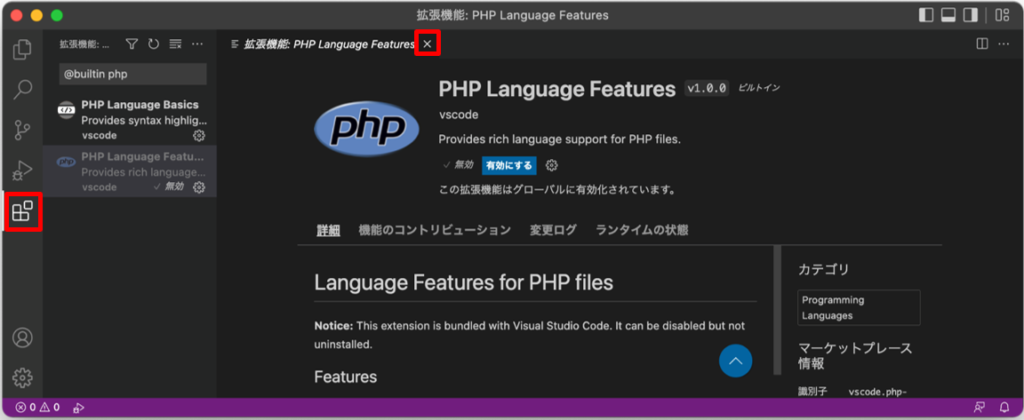Toggle primary sidebar layout icon

click(x=926, y=14)
